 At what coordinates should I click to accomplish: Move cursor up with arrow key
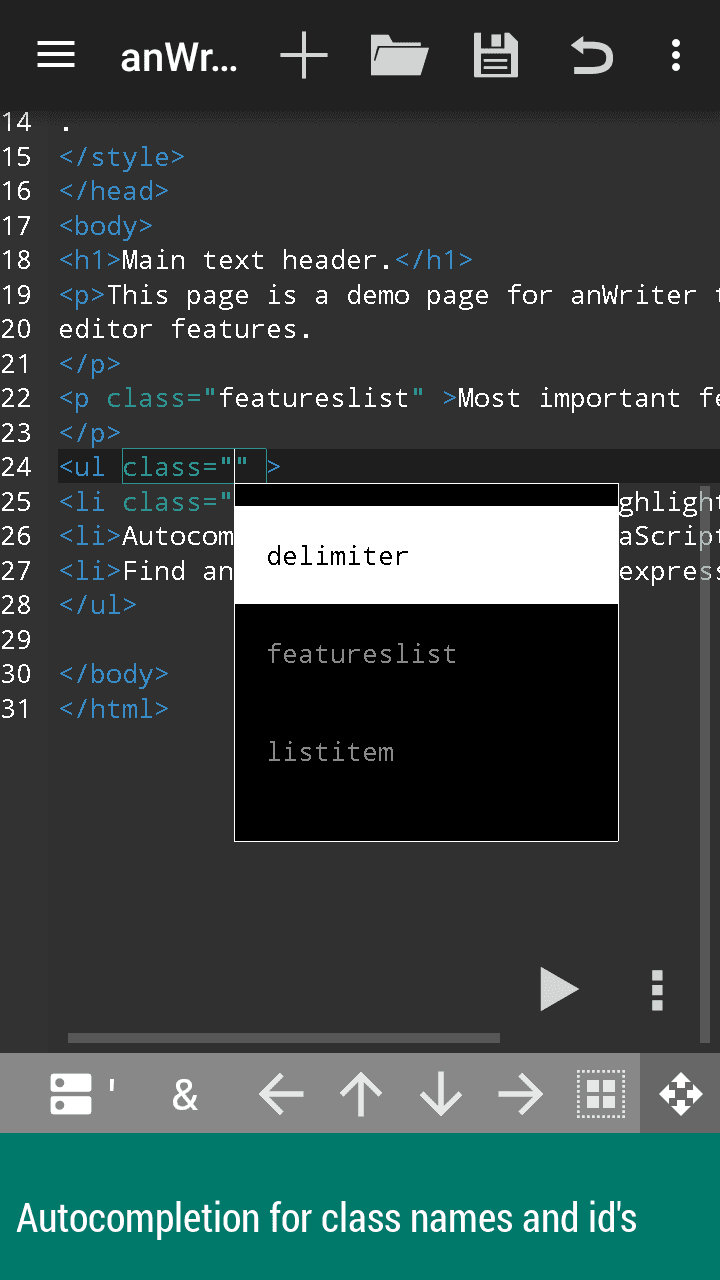[x=361, y=1095]
